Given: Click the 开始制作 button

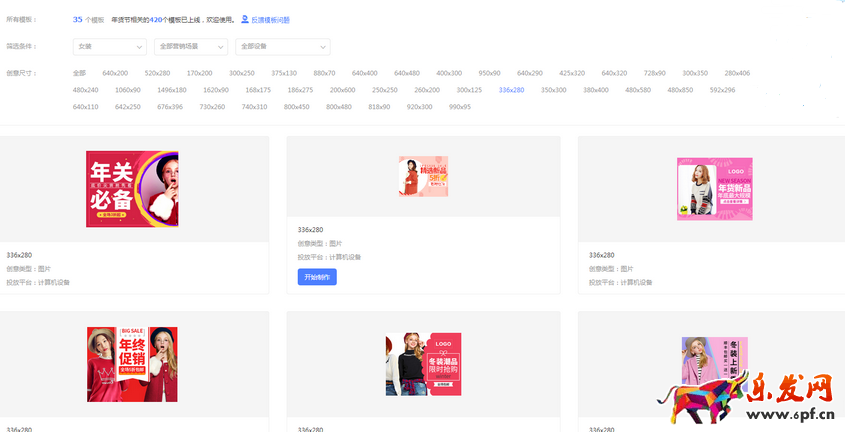Looking at the screenshot, I should click(x=317, y=277).
